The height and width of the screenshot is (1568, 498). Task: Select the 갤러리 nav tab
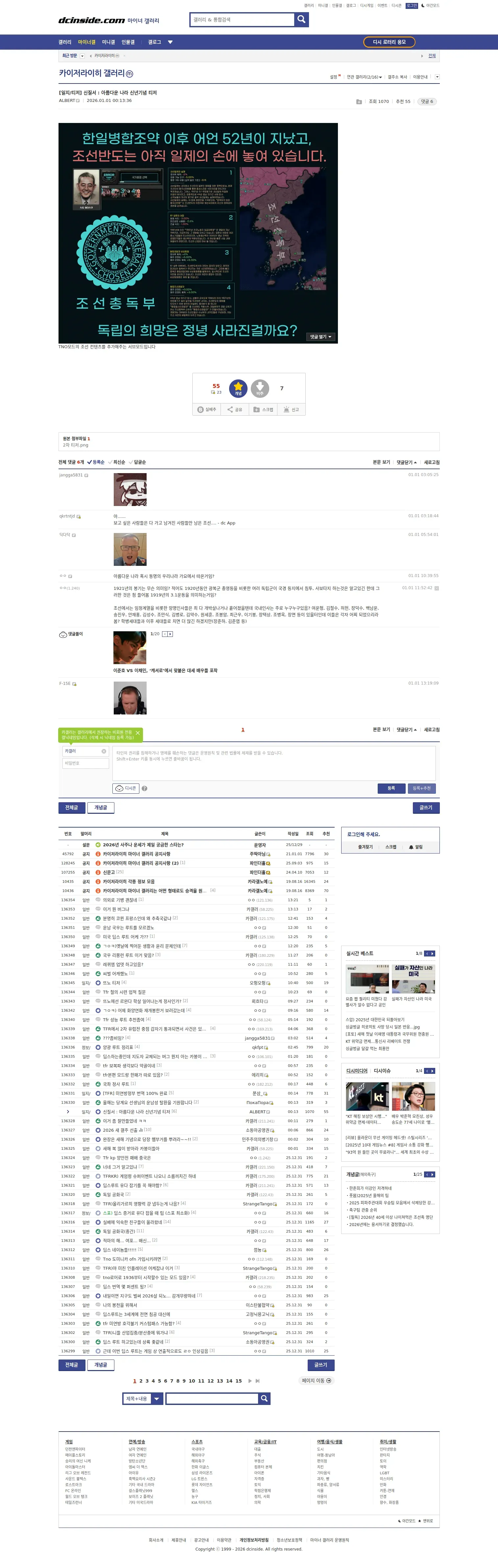(x=65, y=42)
